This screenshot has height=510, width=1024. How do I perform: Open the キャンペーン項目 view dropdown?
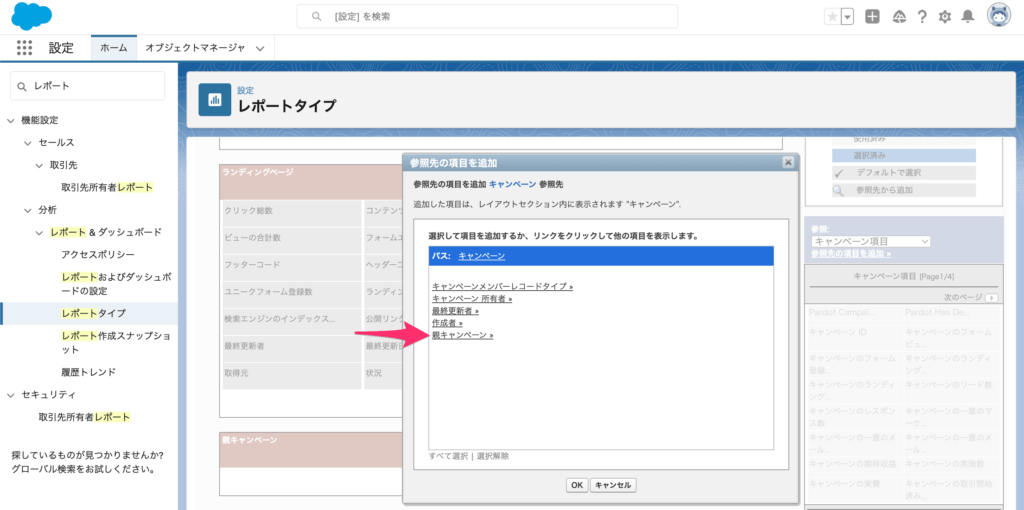pyautogui.click(x=871, y=242)
